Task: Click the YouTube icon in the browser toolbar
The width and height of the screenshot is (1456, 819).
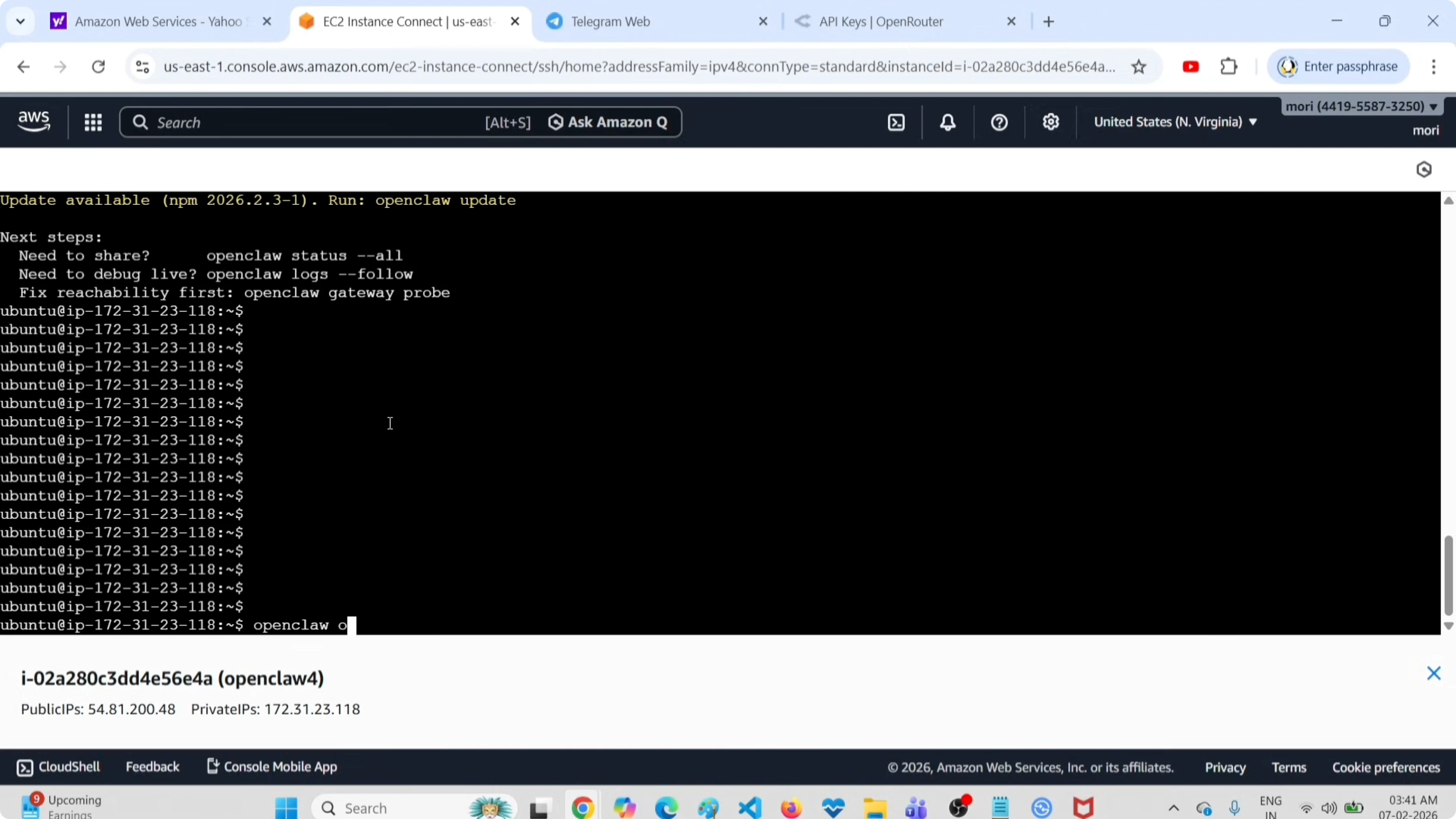Action: 1191,66
